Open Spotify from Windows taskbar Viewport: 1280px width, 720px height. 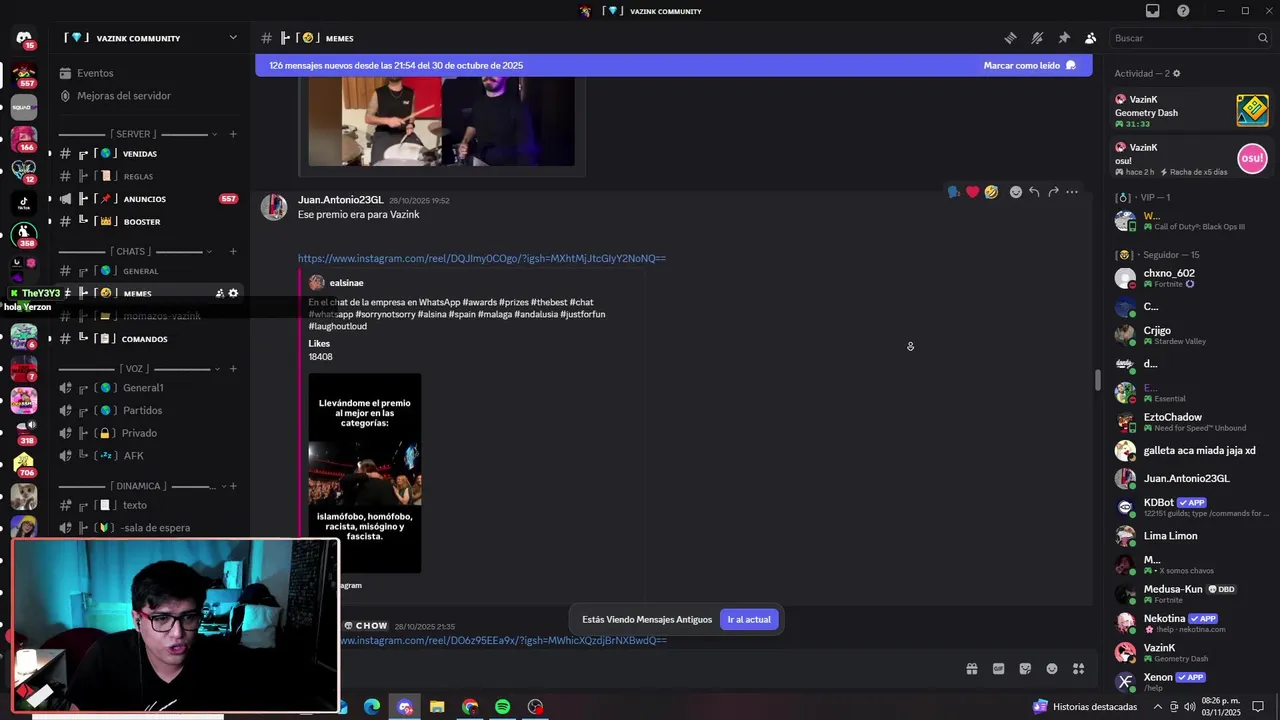pyautogui.click(x=503, y=707)
